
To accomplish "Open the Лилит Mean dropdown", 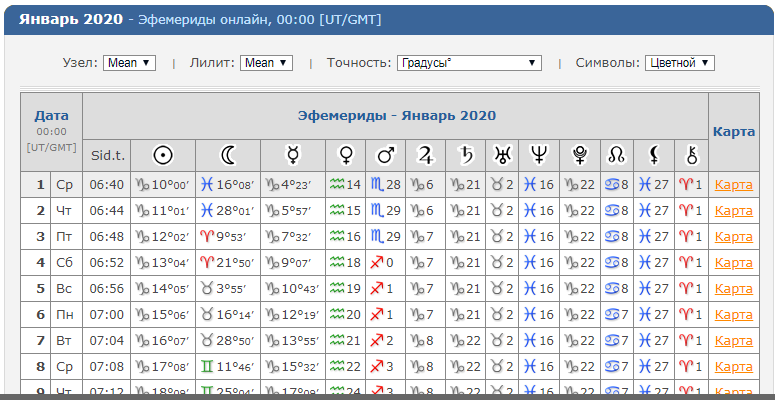I will pos(266,63).
